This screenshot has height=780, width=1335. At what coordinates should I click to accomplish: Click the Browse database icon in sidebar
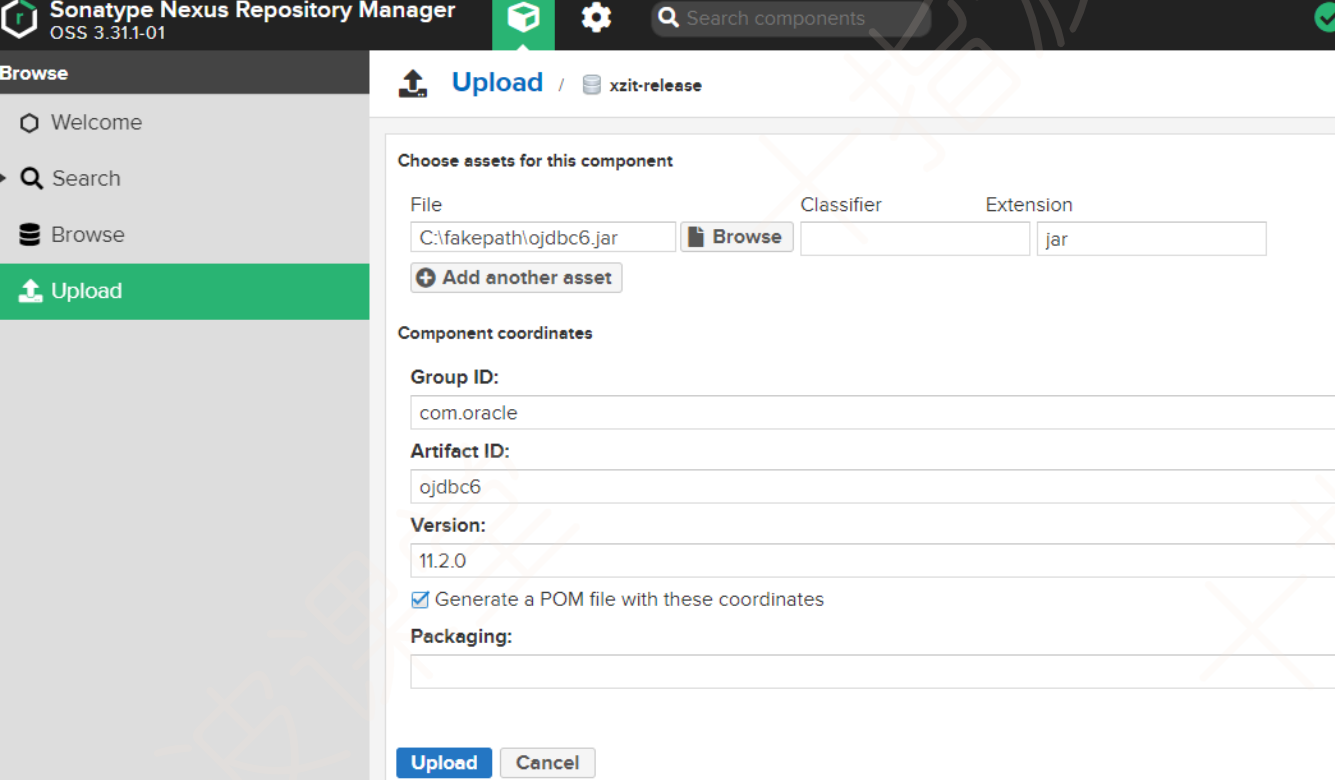[x=30, y=235]
